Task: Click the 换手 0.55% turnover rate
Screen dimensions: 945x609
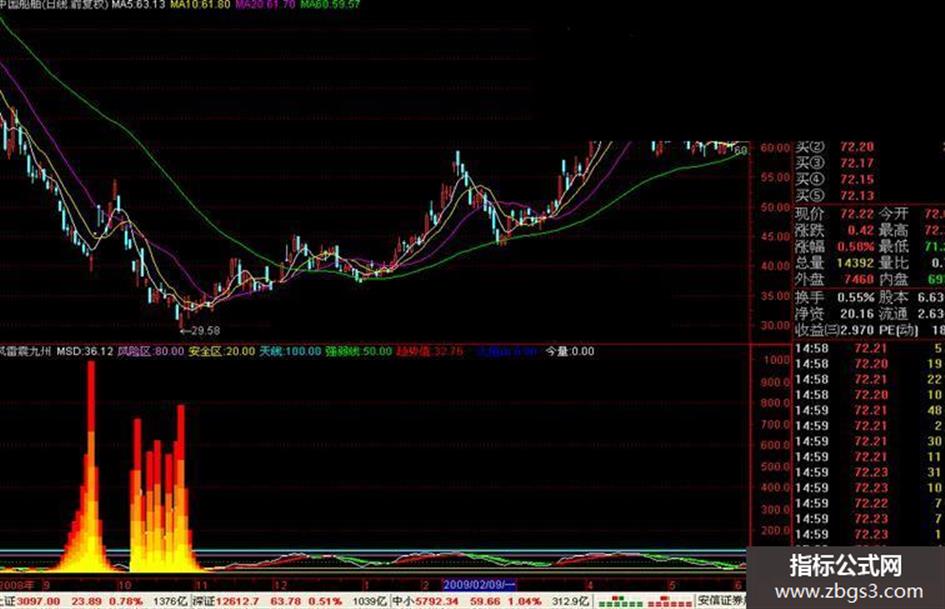Action: 855,297
